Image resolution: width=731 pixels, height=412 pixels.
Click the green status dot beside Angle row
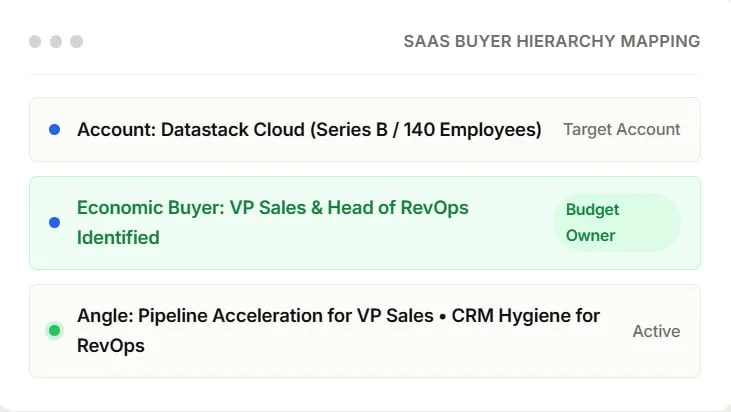pyautogui.click(x=55, y=330)
